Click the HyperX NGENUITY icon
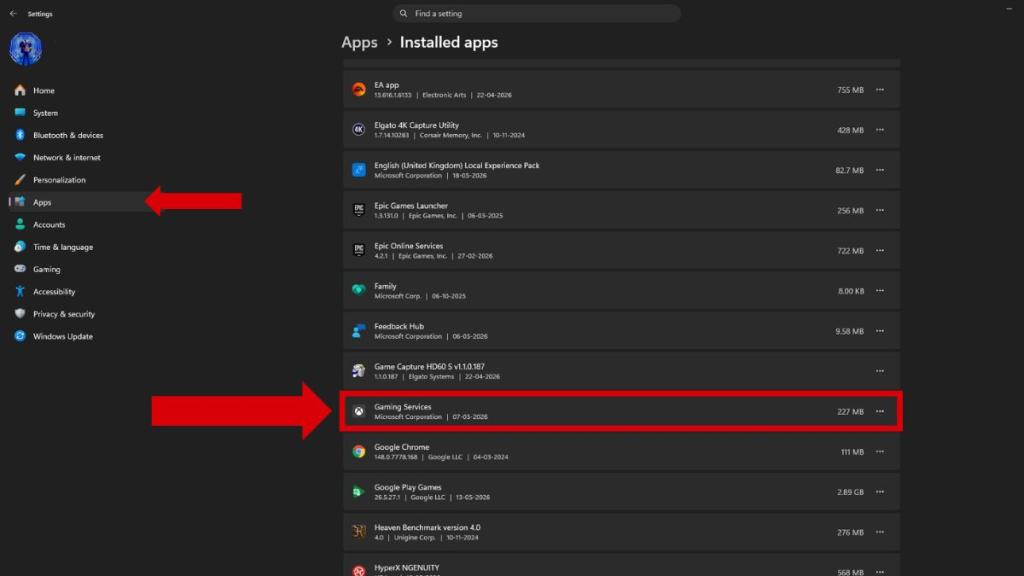 point(359,571)
